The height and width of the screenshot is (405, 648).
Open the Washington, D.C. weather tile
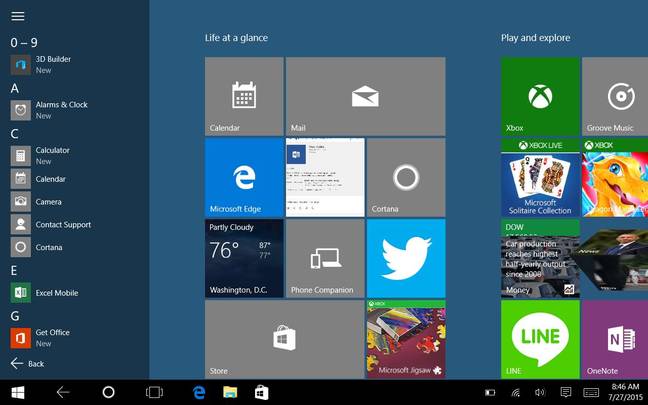click(x=244, y=258)
